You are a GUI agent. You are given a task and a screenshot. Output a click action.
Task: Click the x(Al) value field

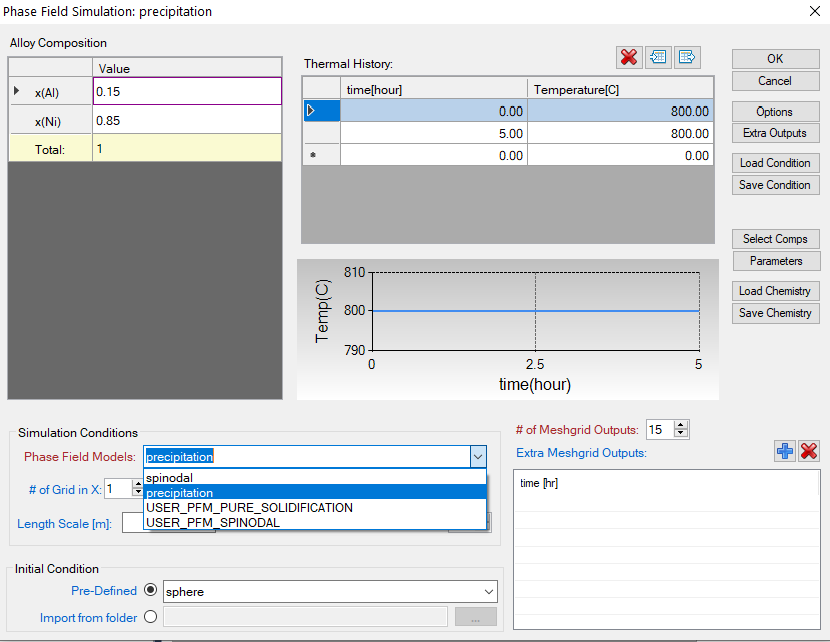click(187, 91)
